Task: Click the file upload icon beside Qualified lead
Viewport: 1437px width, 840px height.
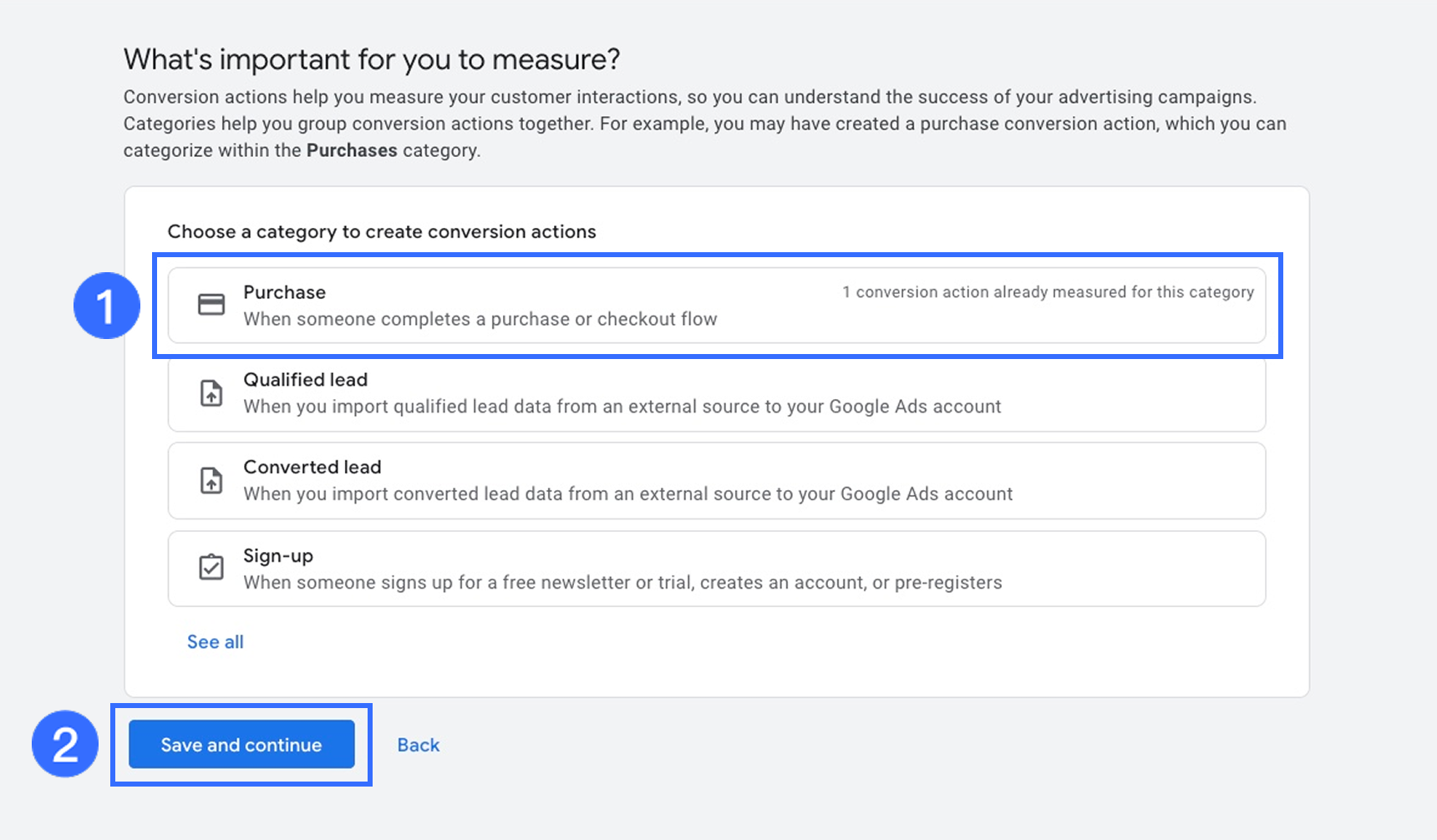Action: click(x=211, y=392)
